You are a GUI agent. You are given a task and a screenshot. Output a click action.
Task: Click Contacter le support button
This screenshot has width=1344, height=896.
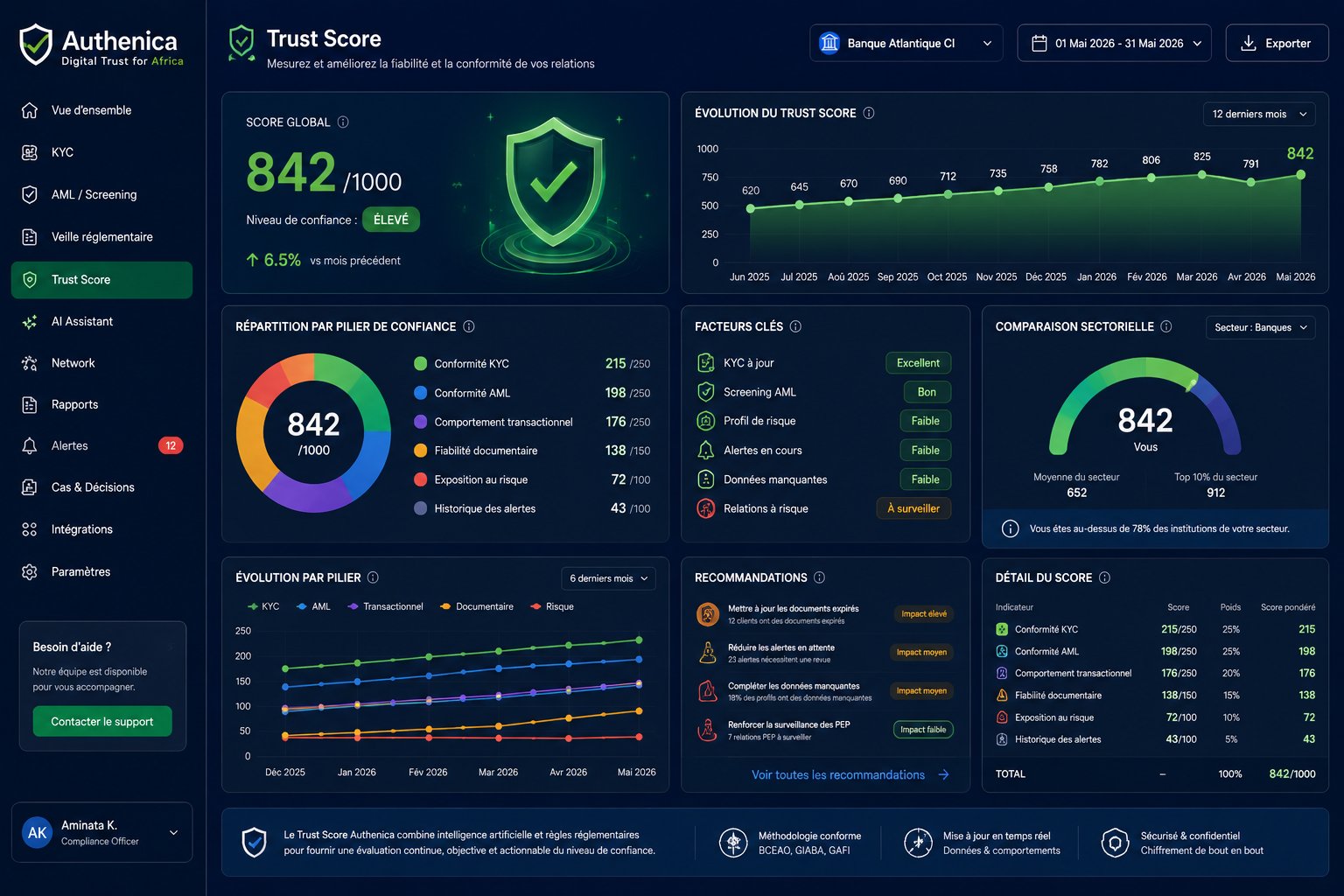(102, 722)
